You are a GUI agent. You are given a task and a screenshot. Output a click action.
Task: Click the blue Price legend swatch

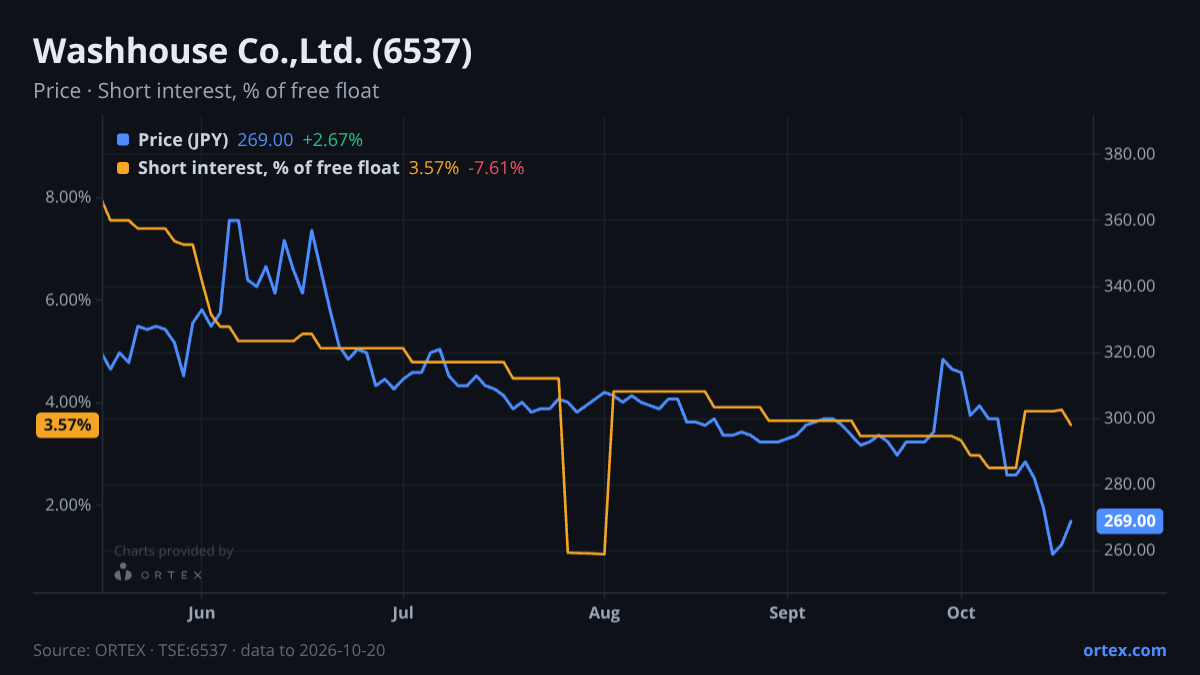(123, 140)
